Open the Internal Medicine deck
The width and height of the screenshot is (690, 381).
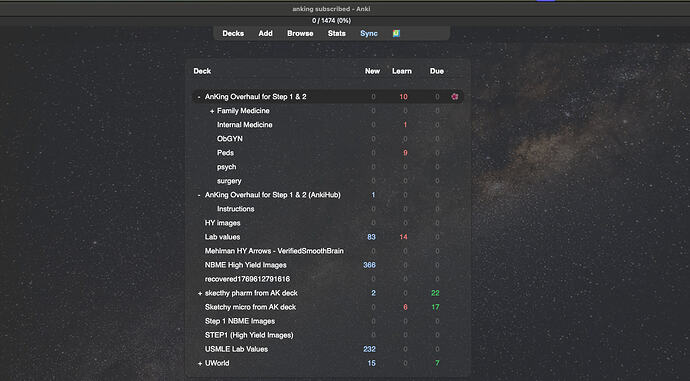245,125
